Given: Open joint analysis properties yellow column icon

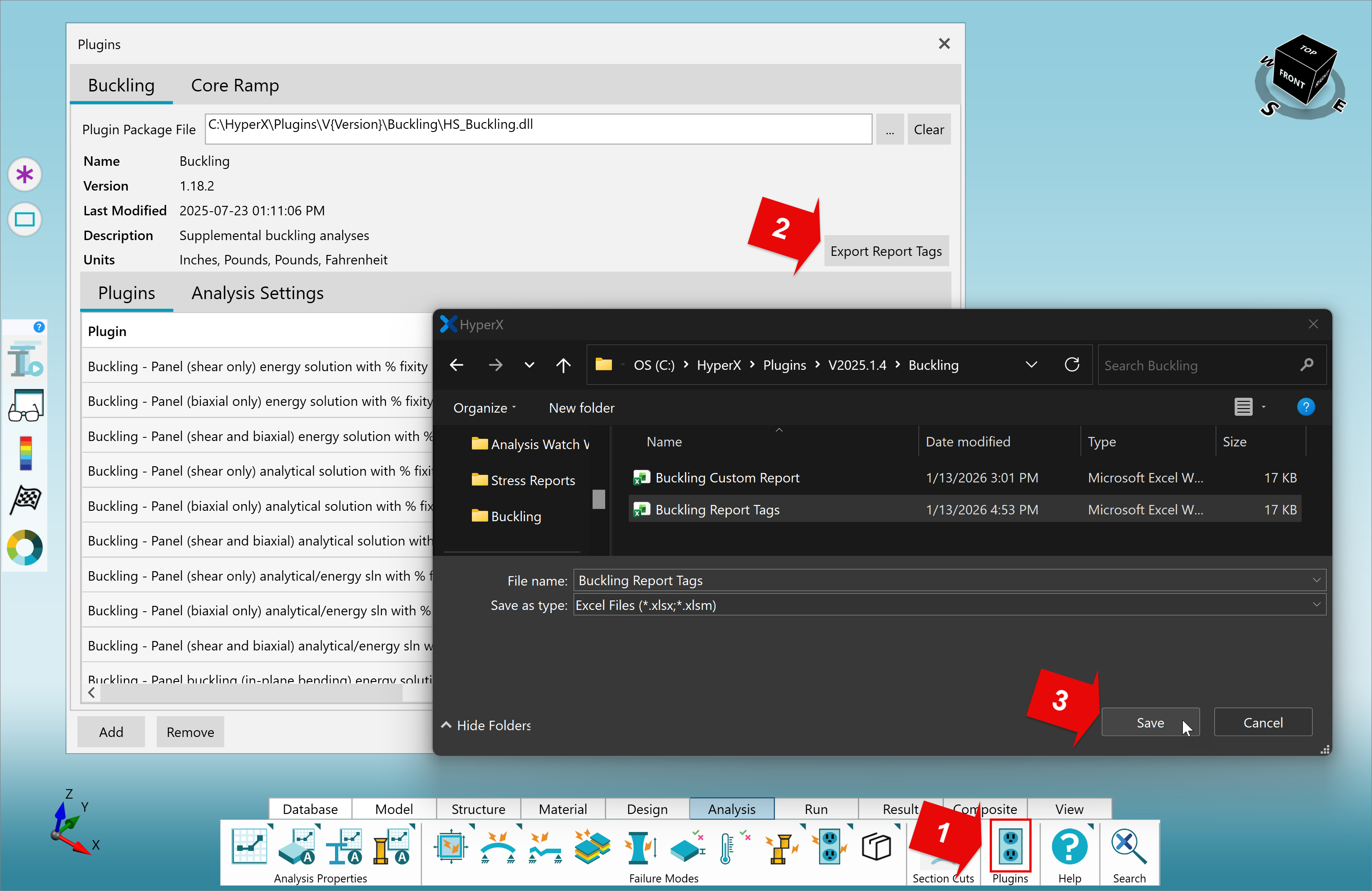Looking at the screenshot, I should click(x=392, y=846).
